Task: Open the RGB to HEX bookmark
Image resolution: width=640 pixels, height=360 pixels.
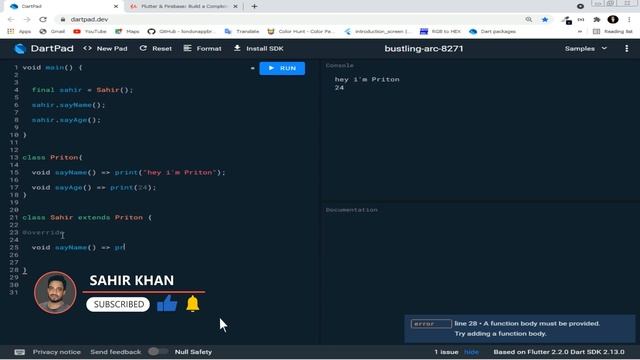Action: coord(440,31)
